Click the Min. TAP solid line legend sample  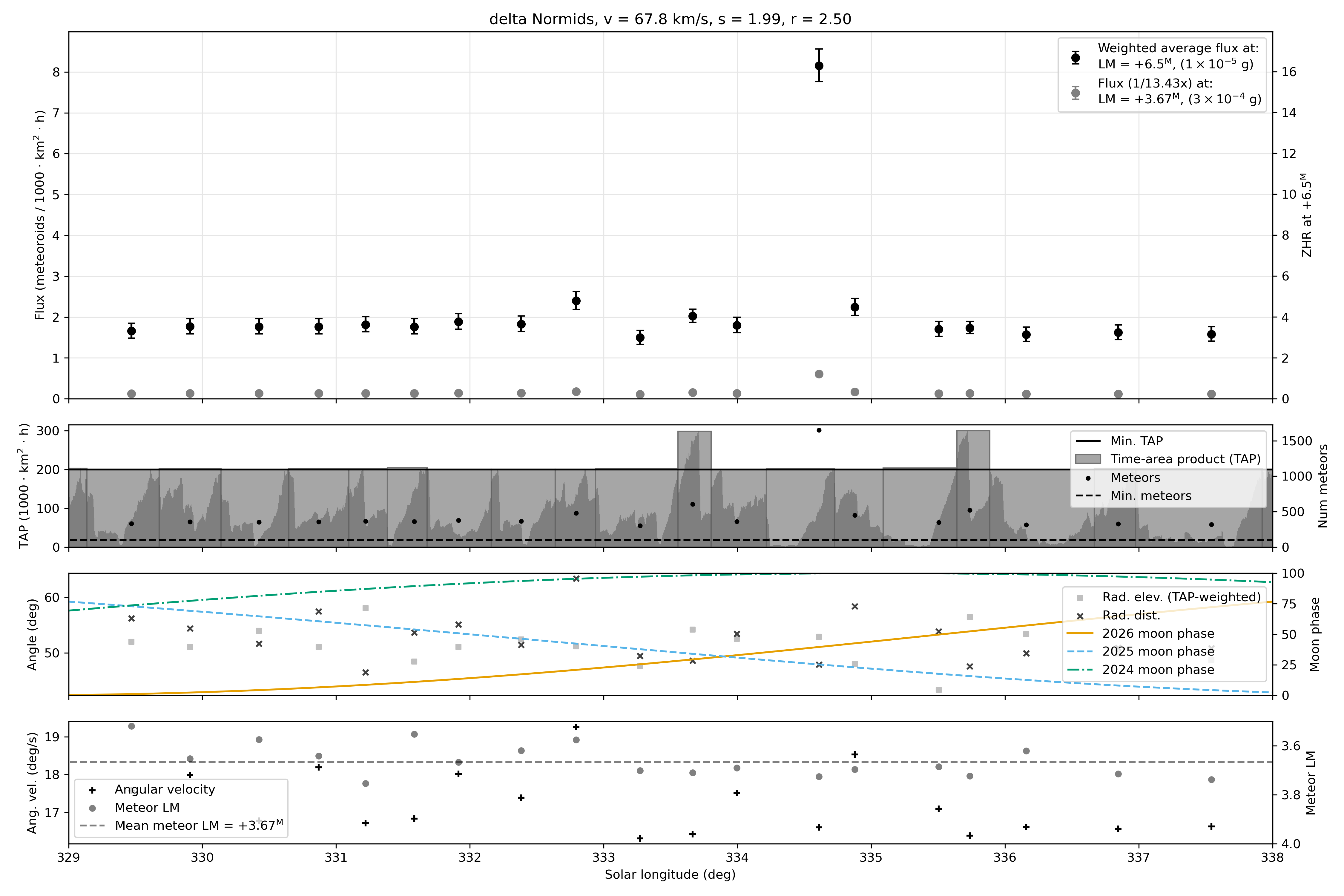coord(1088,441)
